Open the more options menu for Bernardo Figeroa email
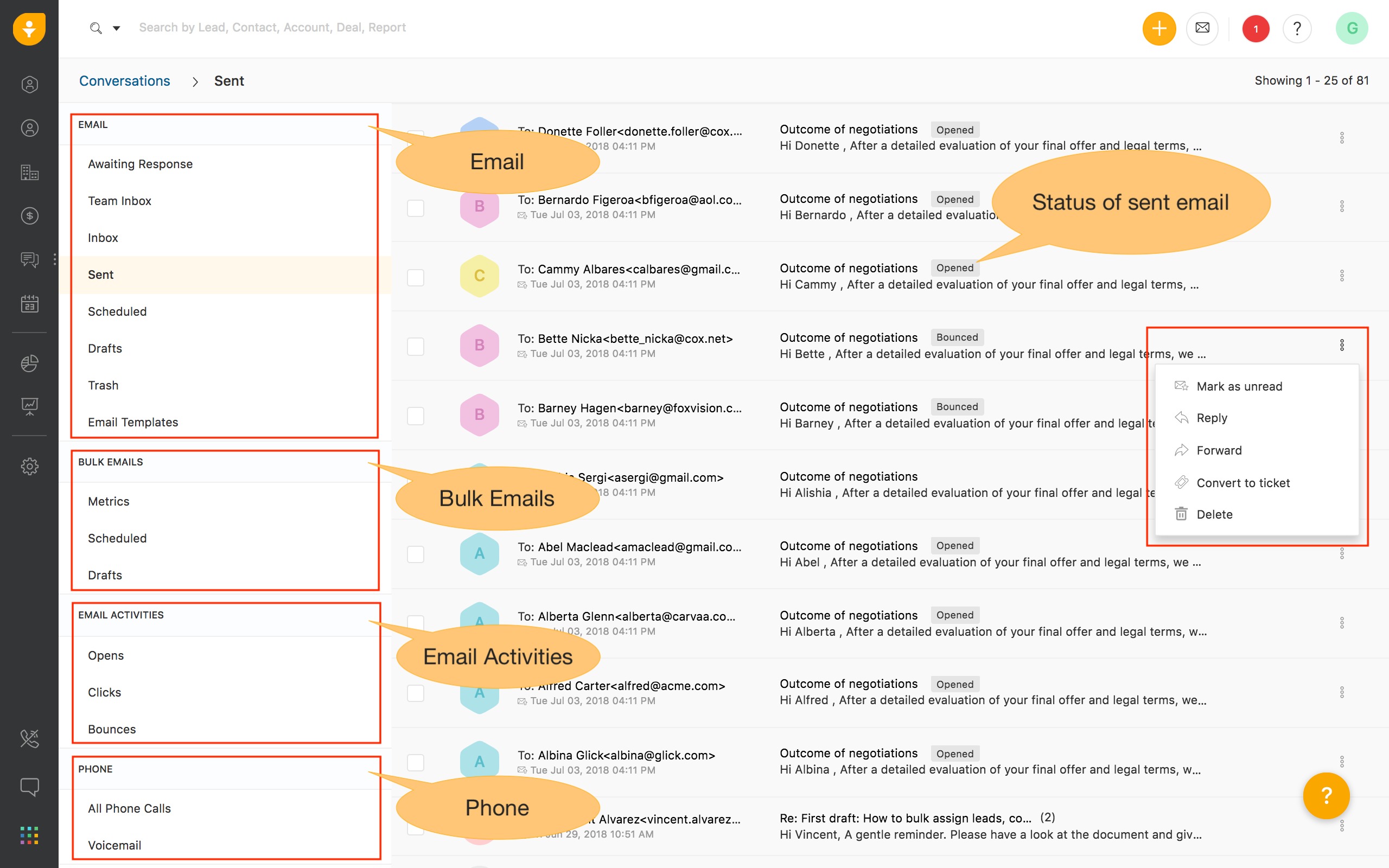Screen dimensions: 1389x868 tap(1341, 206)
